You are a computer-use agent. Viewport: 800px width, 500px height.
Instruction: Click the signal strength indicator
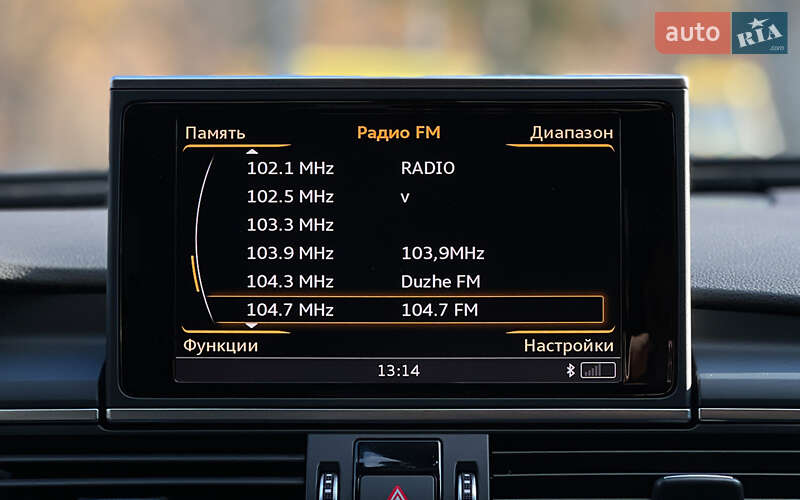coord(598,370)
